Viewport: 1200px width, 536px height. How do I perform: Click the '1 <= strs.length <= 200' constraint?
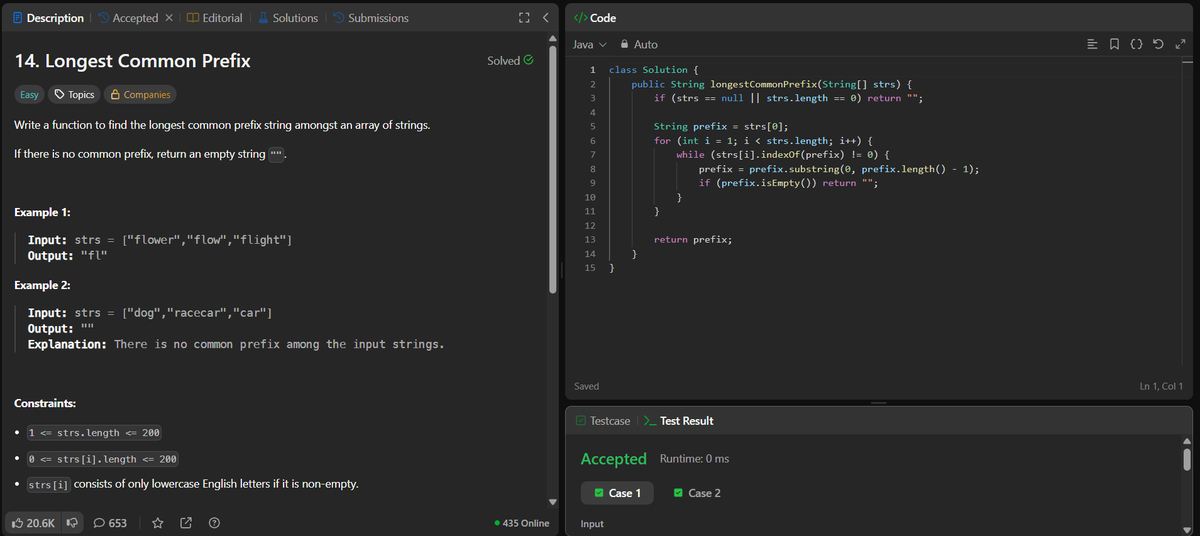tap(95, 433)
